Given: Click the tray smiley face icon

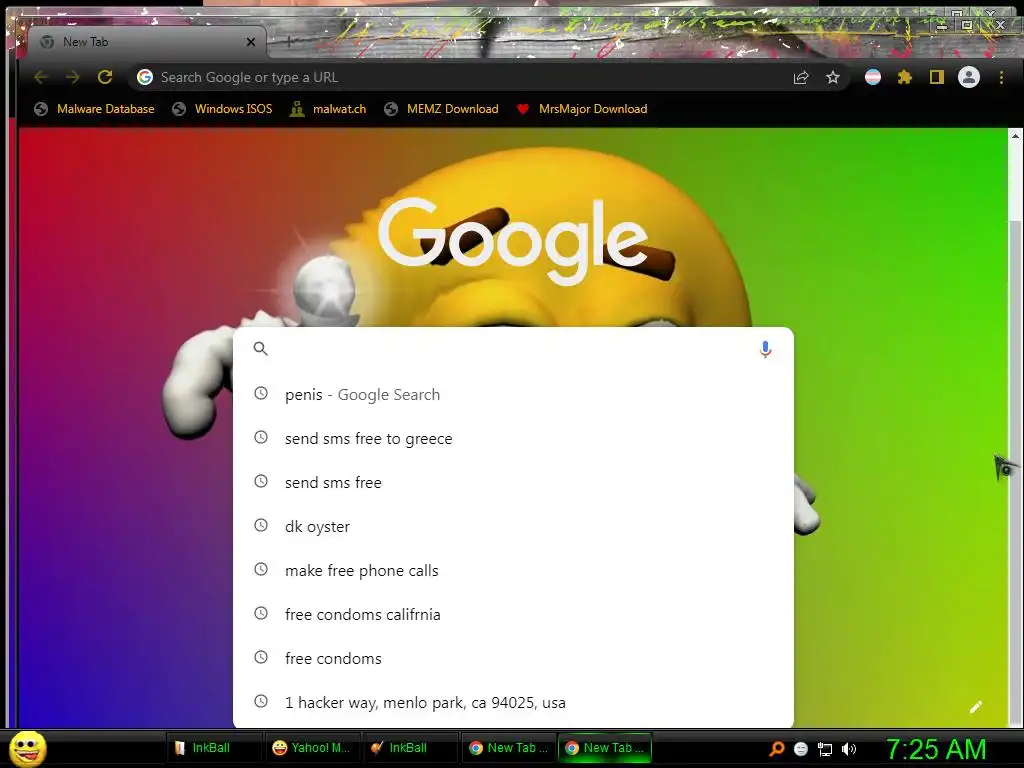Looking at the screenshot, I should 801,749.
